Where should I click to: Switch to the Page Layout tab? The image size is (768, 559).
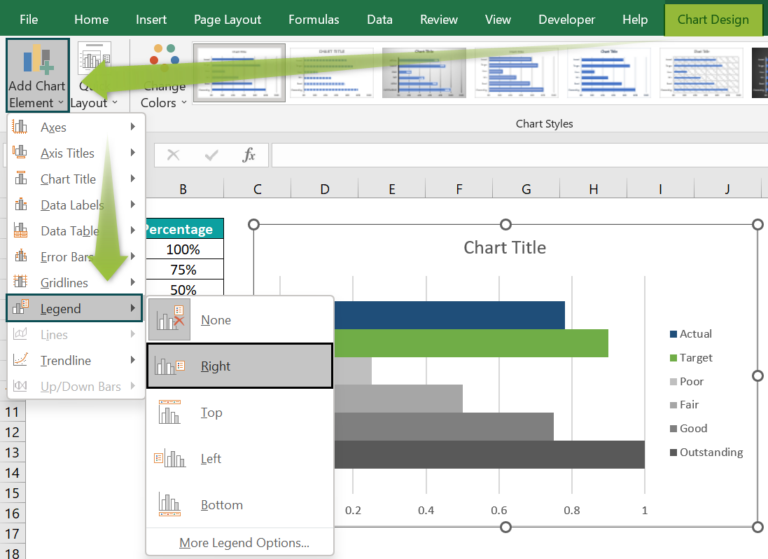tap(227, 19)
